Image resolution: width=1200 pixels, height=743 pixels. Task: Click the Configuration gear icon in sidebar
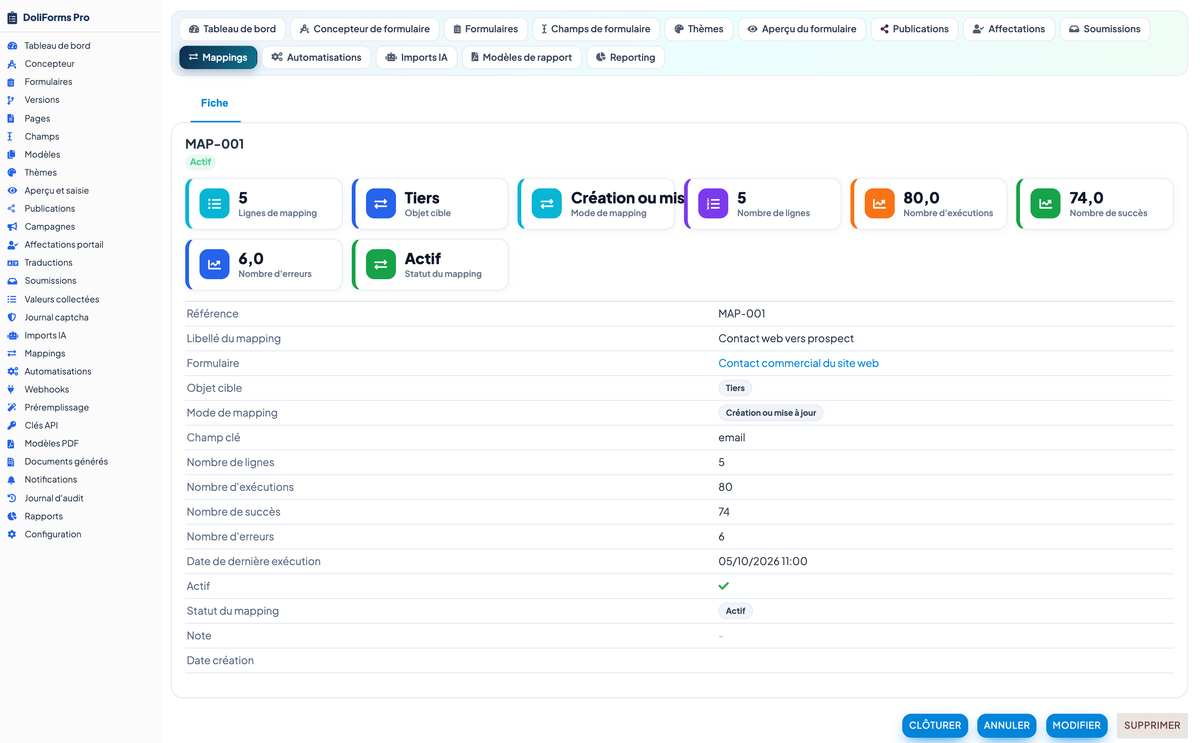click(x=12, y=534)
